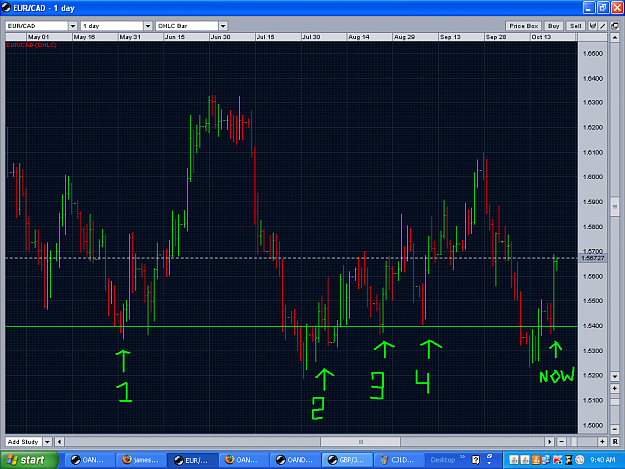Select the crosshair cursor tool icon
The image size is (625, 469).
593,26
